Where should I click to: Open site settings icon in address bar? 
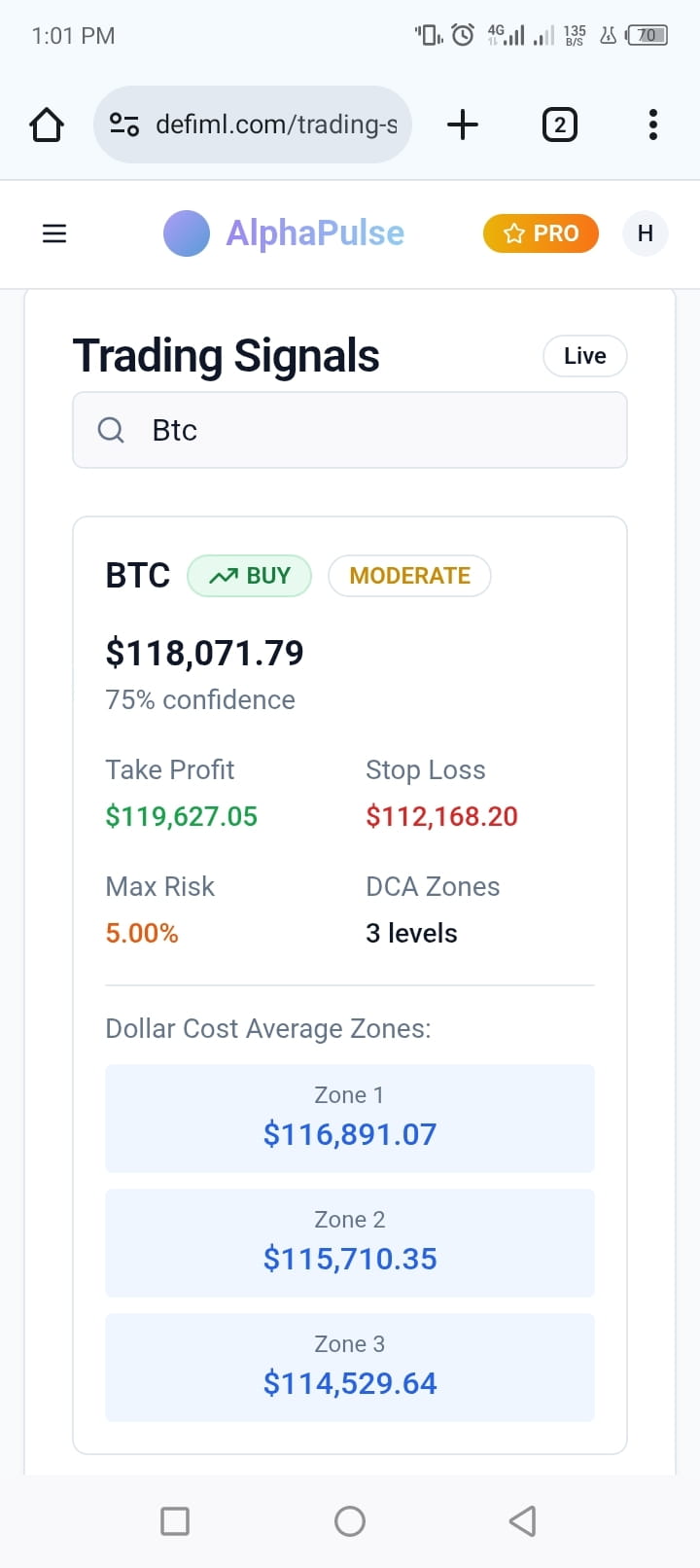pyautogui.click(x=124, y=125)
